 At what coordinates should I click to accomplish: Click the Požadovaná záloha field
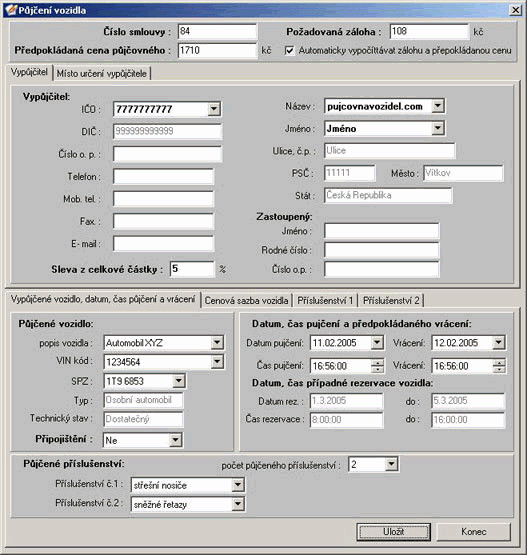pos(429,31)
